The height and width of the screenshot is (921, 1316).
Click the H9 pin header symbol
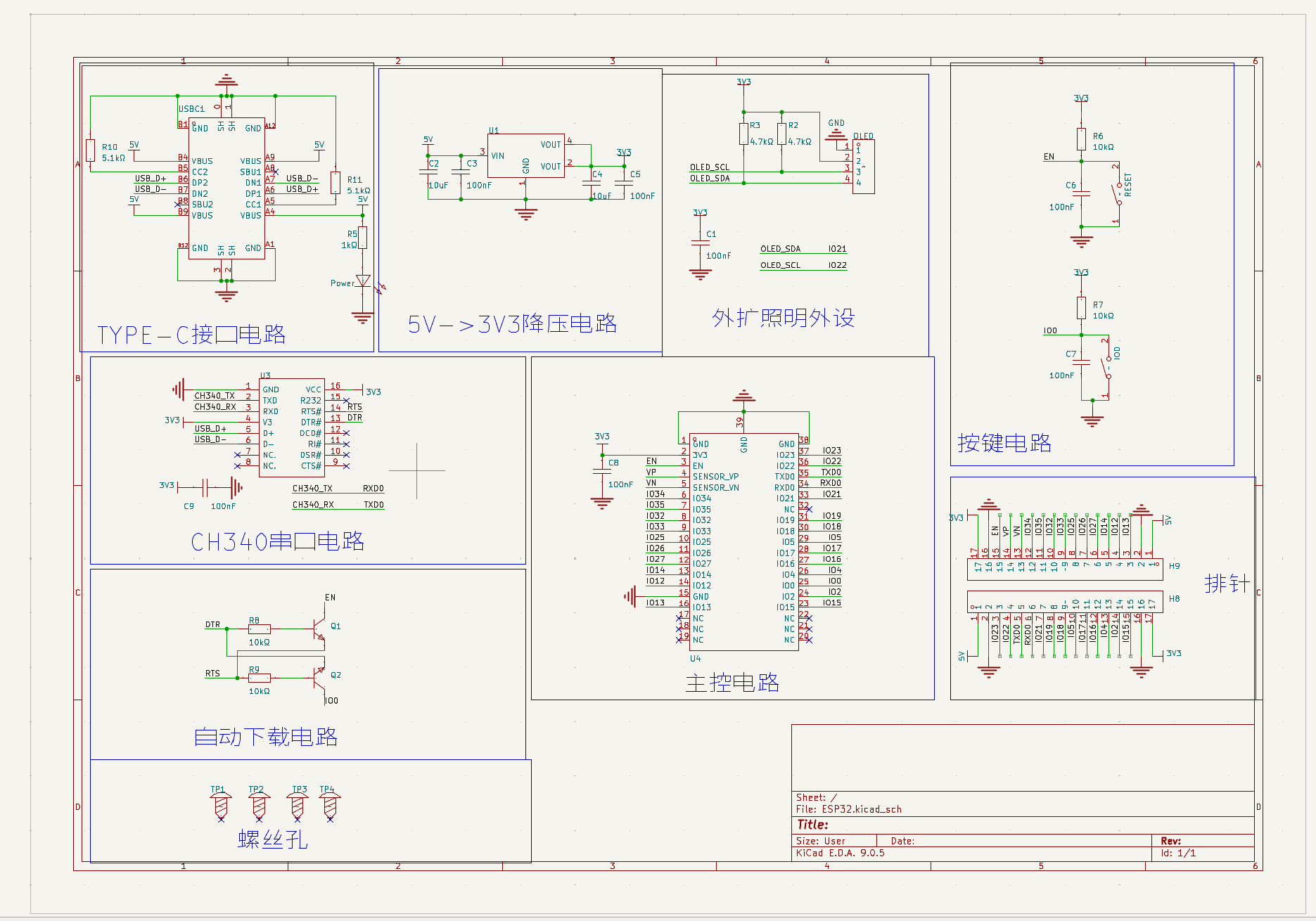pyautogui.click(x=1064, y=569)
